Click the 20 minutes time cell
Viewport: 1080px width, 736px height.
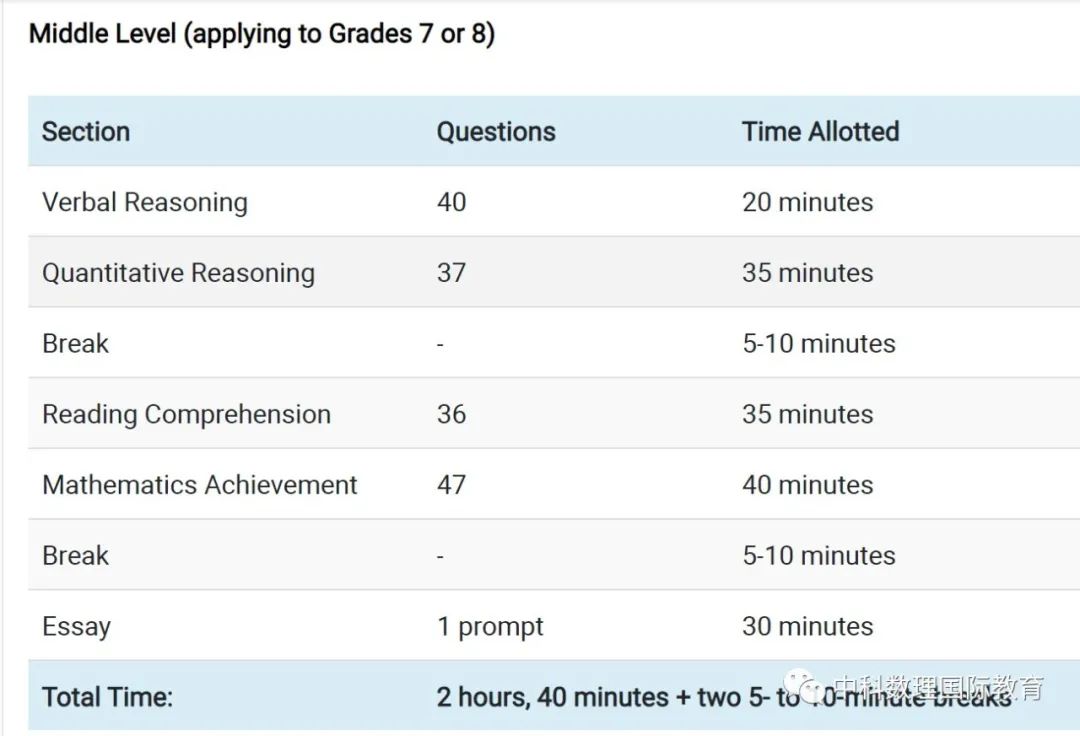807,202
